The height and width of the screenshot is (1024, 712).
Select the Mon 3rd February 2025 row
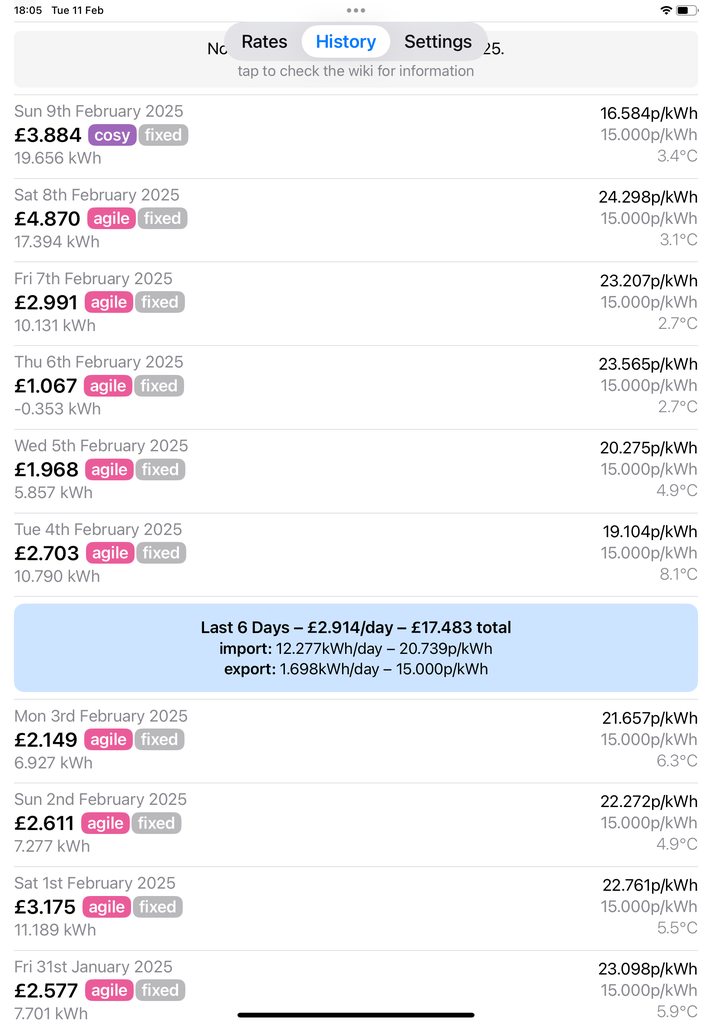pos(356,740)
